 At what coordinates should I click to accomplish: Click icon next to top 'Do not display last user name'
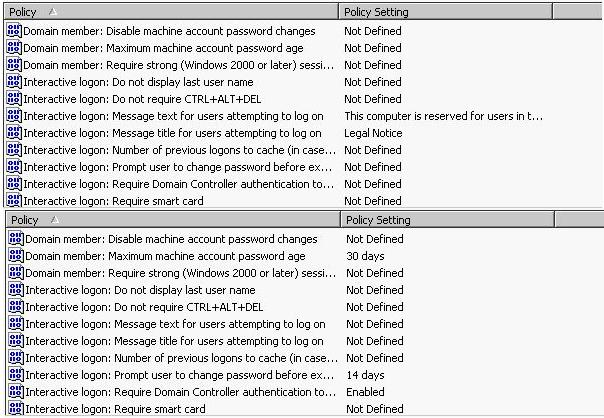click(14, 82)
